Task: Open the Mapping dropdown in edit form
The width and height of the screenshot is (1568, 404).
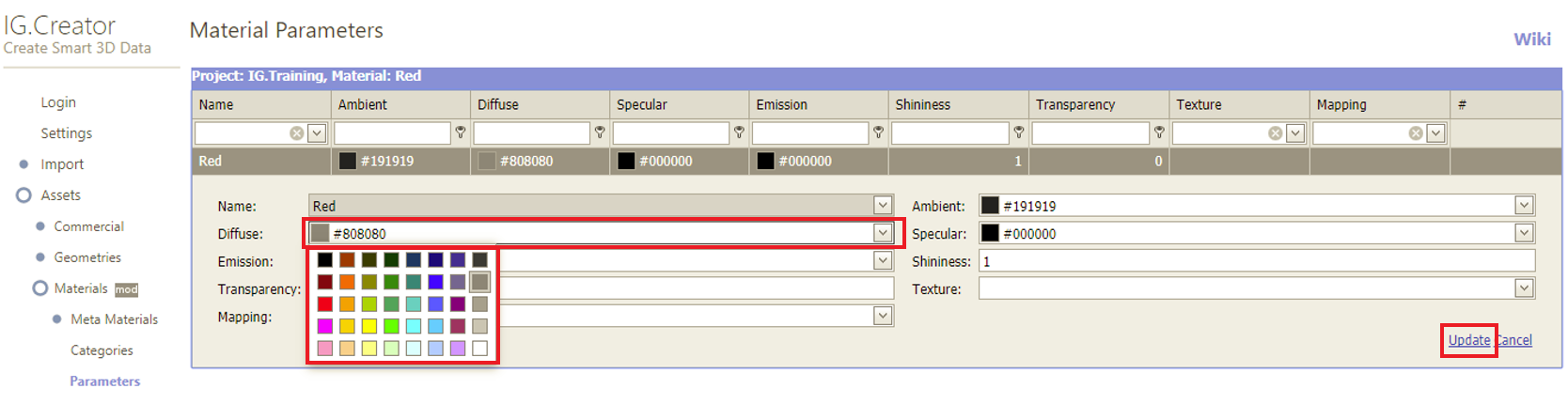Action: point(882,317)
